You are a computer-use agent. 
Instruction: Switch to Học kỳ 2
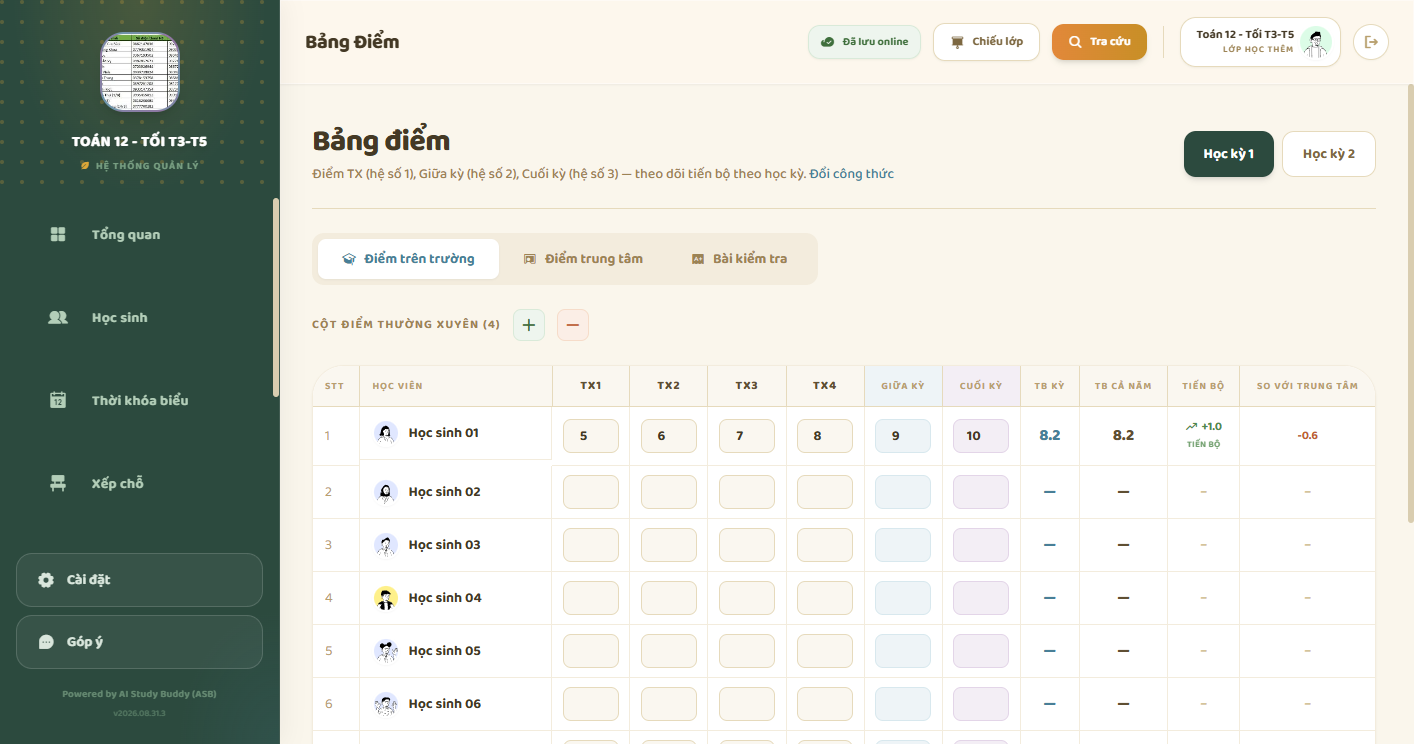point(1329,154)
